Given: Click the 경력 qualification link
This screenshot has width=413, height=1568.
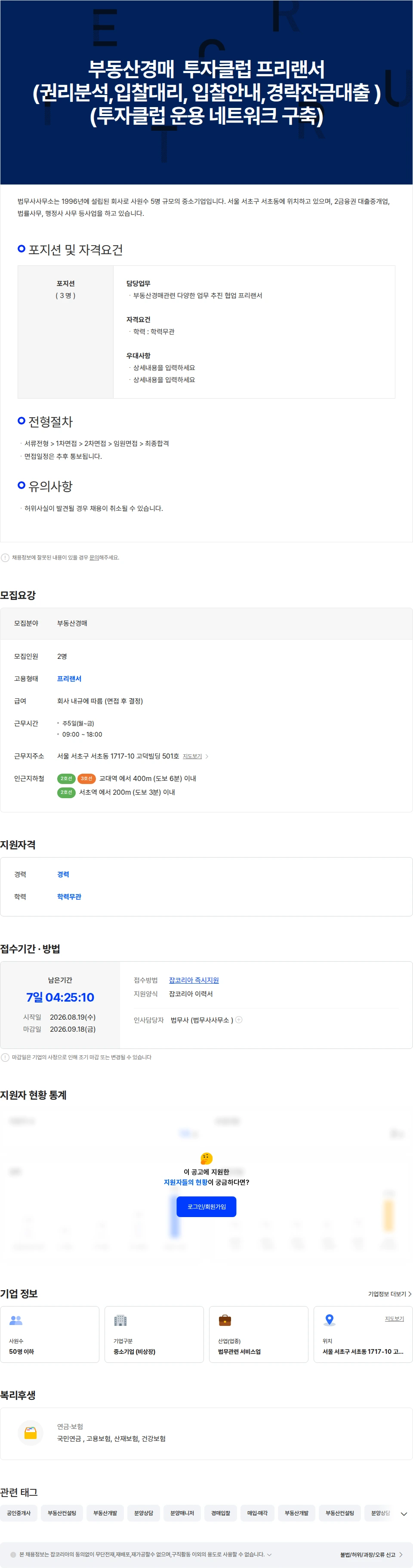Looking at the screenshot, I should coord(63,874).
